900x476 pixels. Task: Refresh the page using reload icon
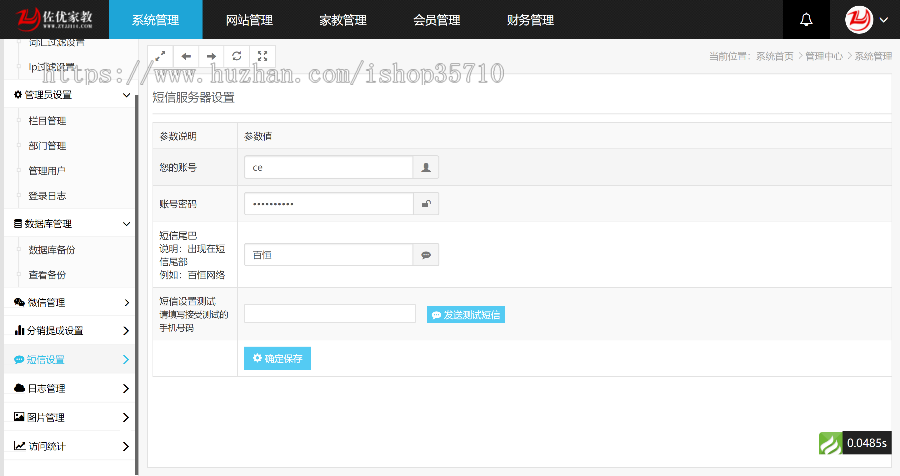pos(236,56)
